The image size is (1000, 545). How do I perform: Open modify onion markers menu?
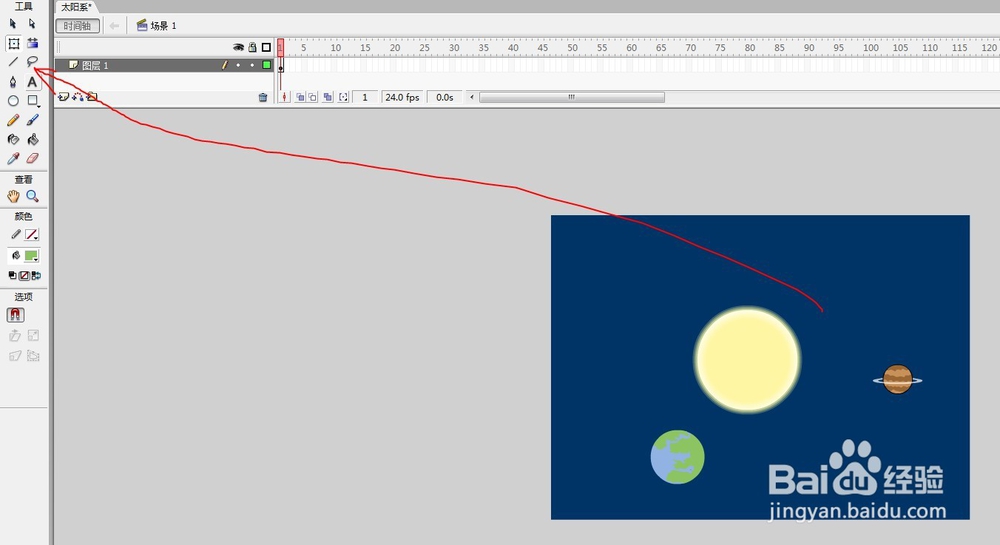(x=344, y=97)
